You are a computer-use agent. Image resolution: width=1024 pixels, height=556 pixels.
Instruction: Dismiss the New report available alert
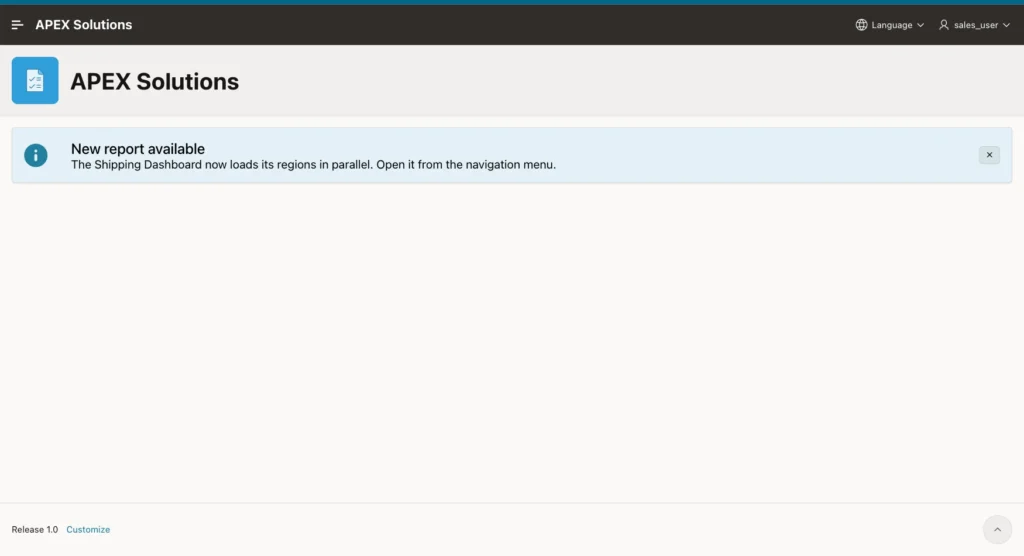tap(989, 155)
